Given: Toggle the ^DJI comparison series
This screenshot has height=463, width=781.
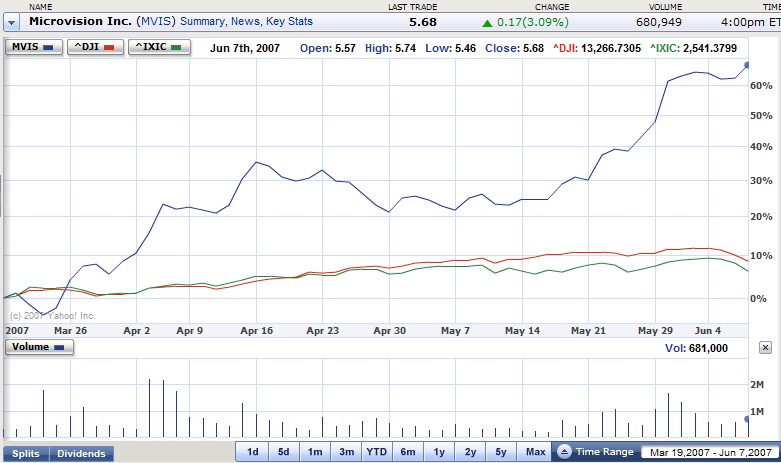Looking at the screenshot, I should (95, 47).
